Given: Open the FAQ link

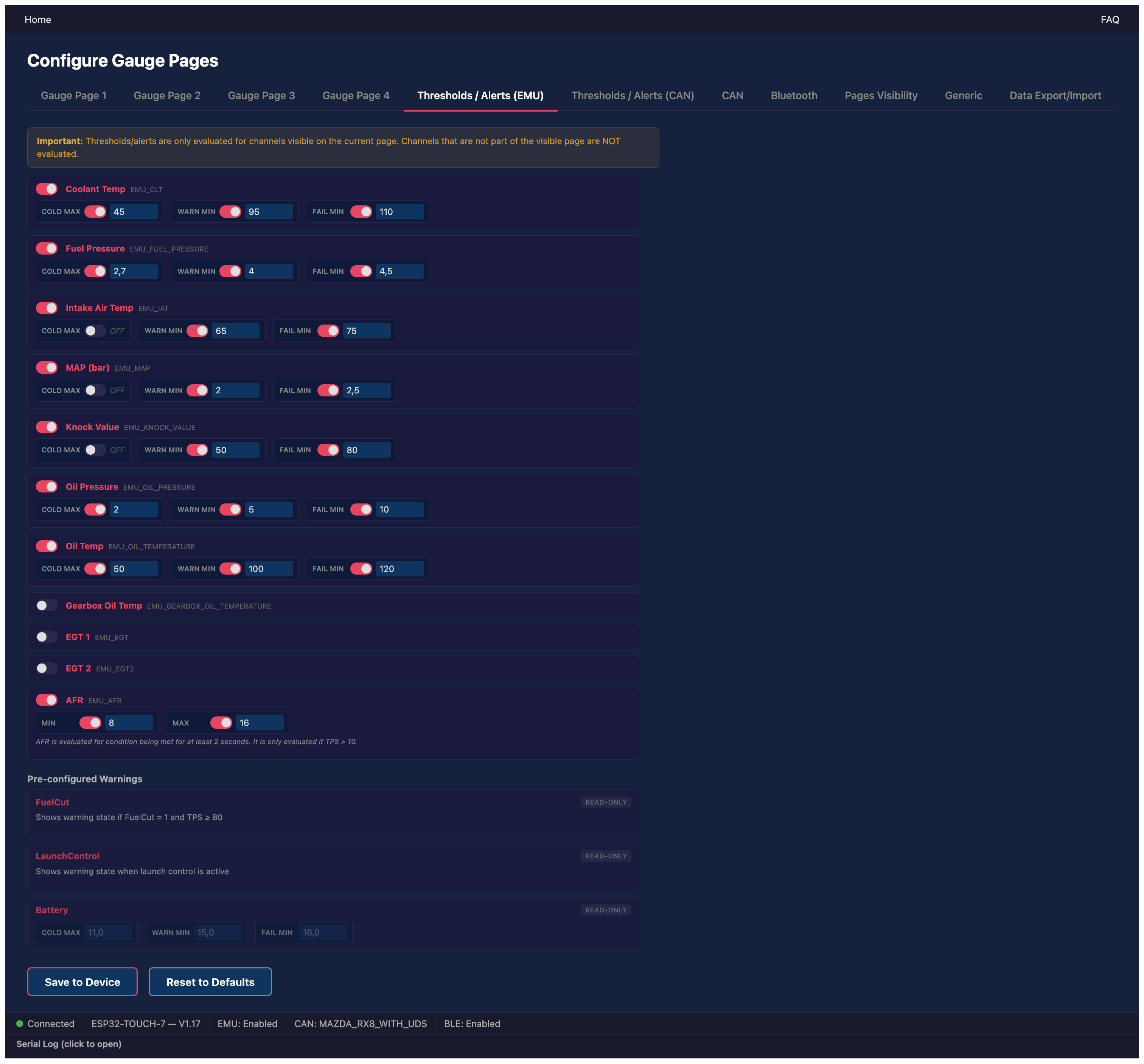Looking at the screenshot, I should tap(1110, 20).
